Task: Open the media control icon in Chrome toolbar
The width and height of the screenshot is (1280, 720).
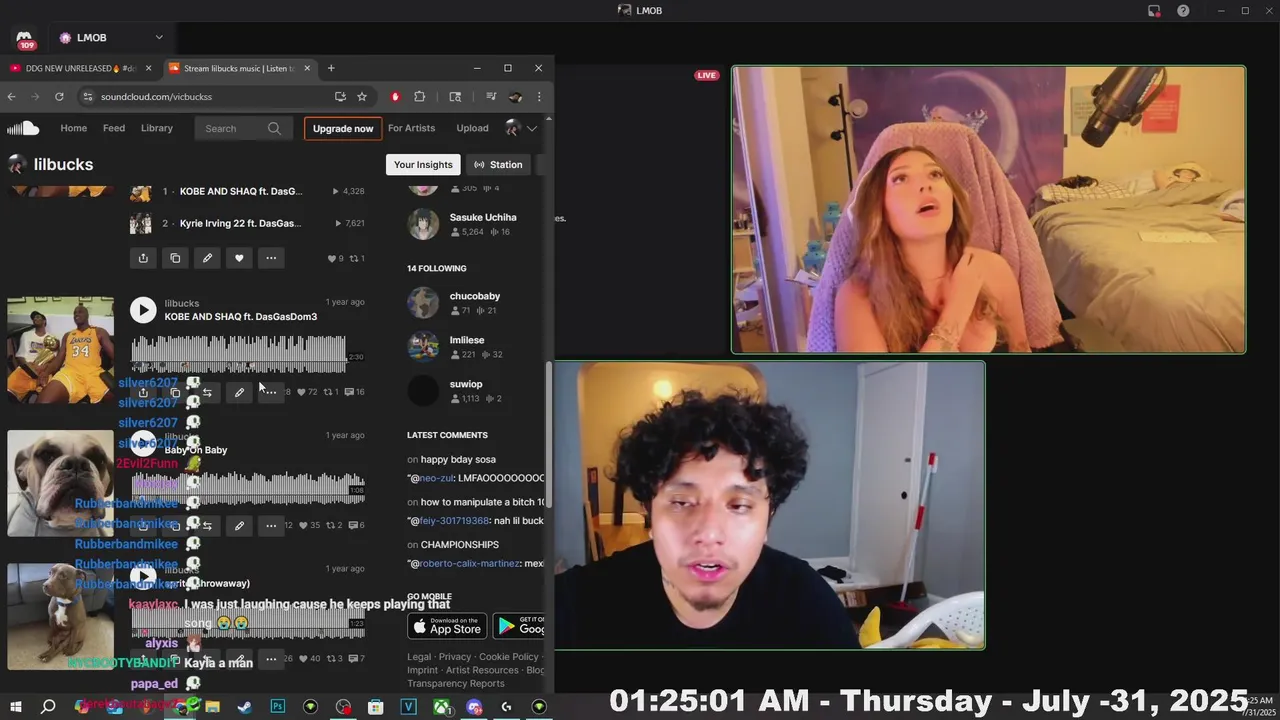Action: pos(491,97)
